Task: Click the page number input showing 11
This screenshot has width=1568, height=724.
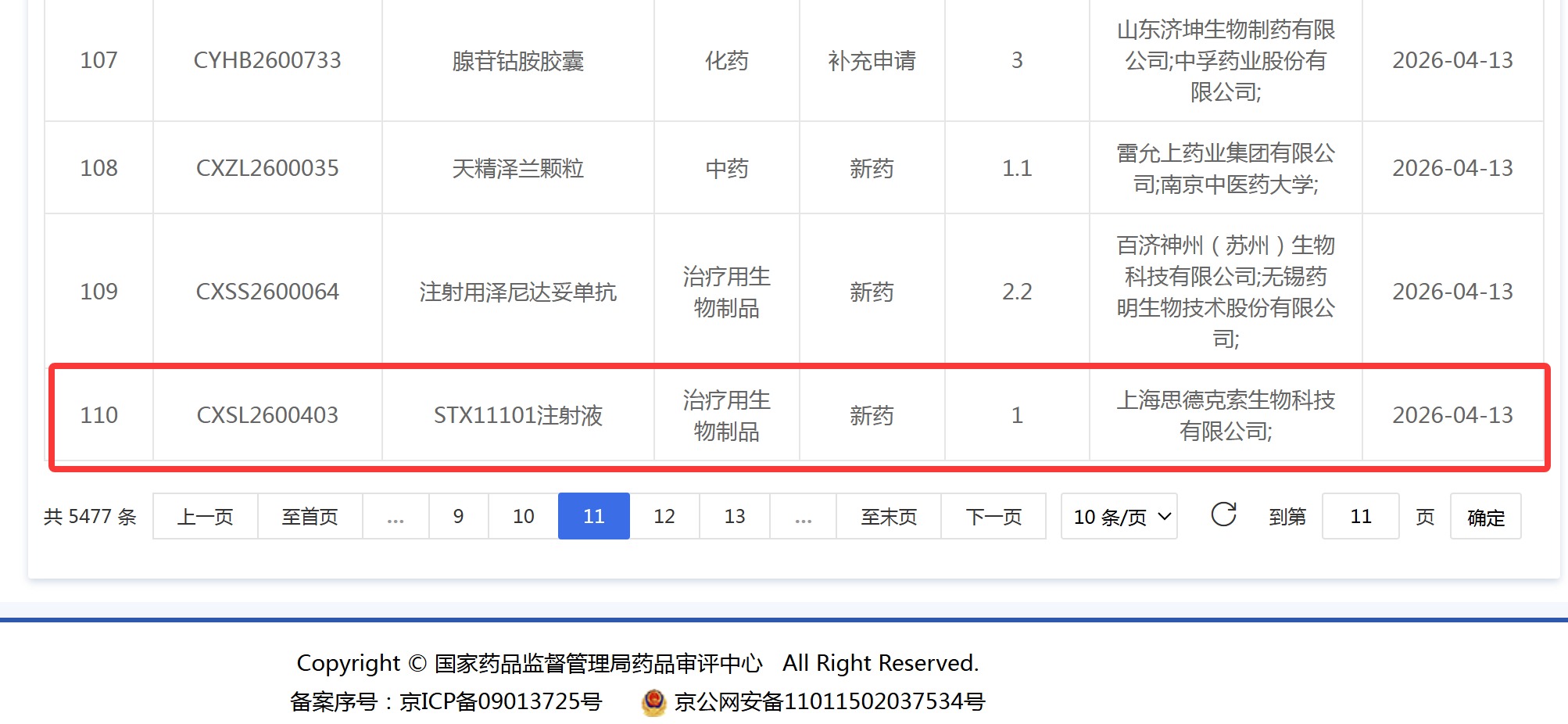Action: click(1360, 516)
